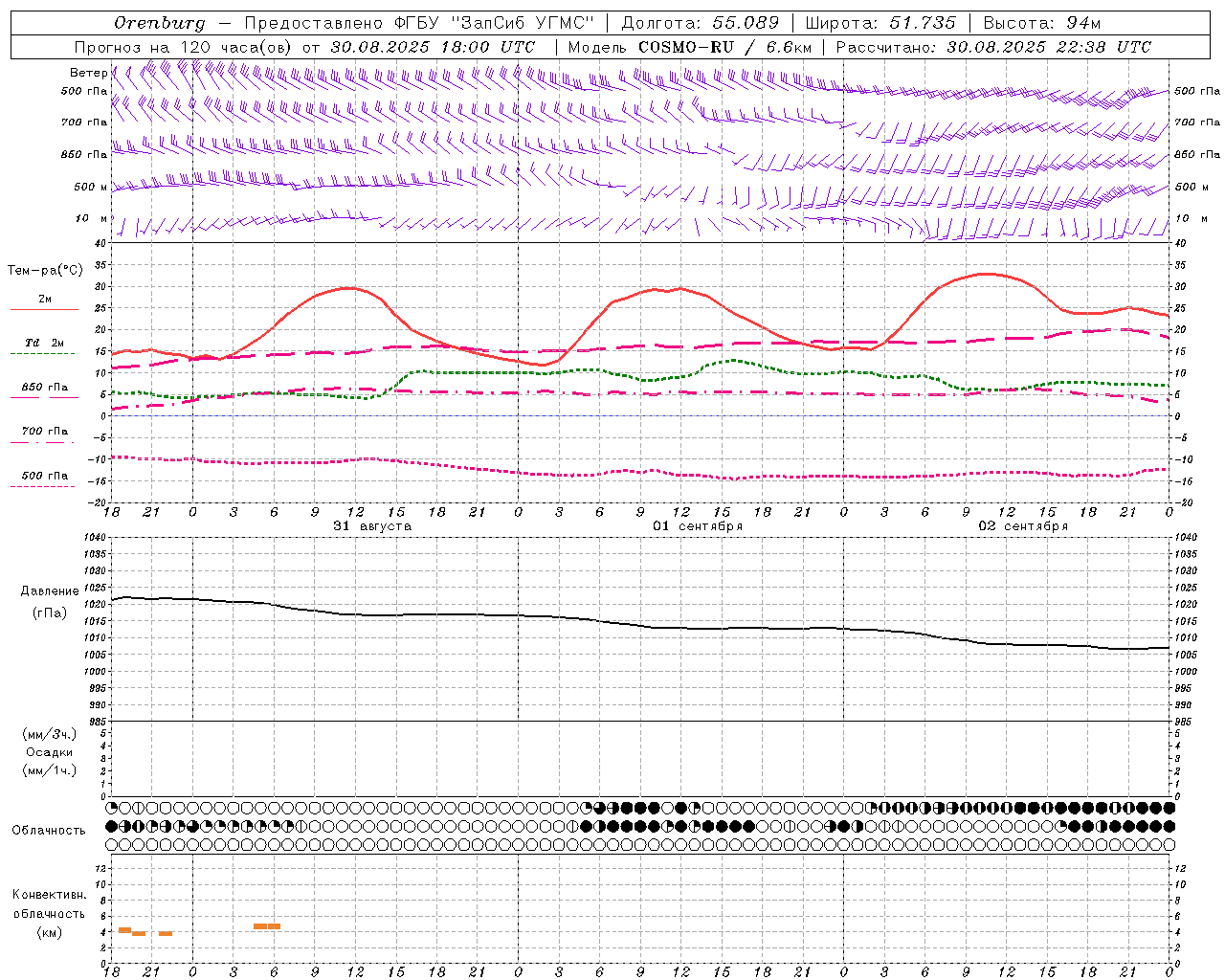The height and width of the screenshot is (980, 1225).
Task: Click the "Тем-ра(°C)" temperature panel label
Action: tap(45, 271)
